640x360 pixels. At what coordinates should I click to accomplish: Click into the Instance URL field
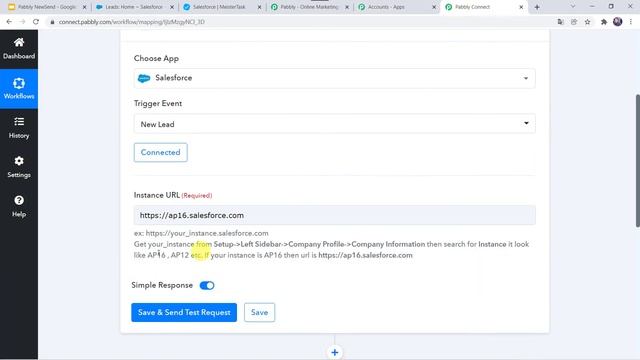coord(334,215)
